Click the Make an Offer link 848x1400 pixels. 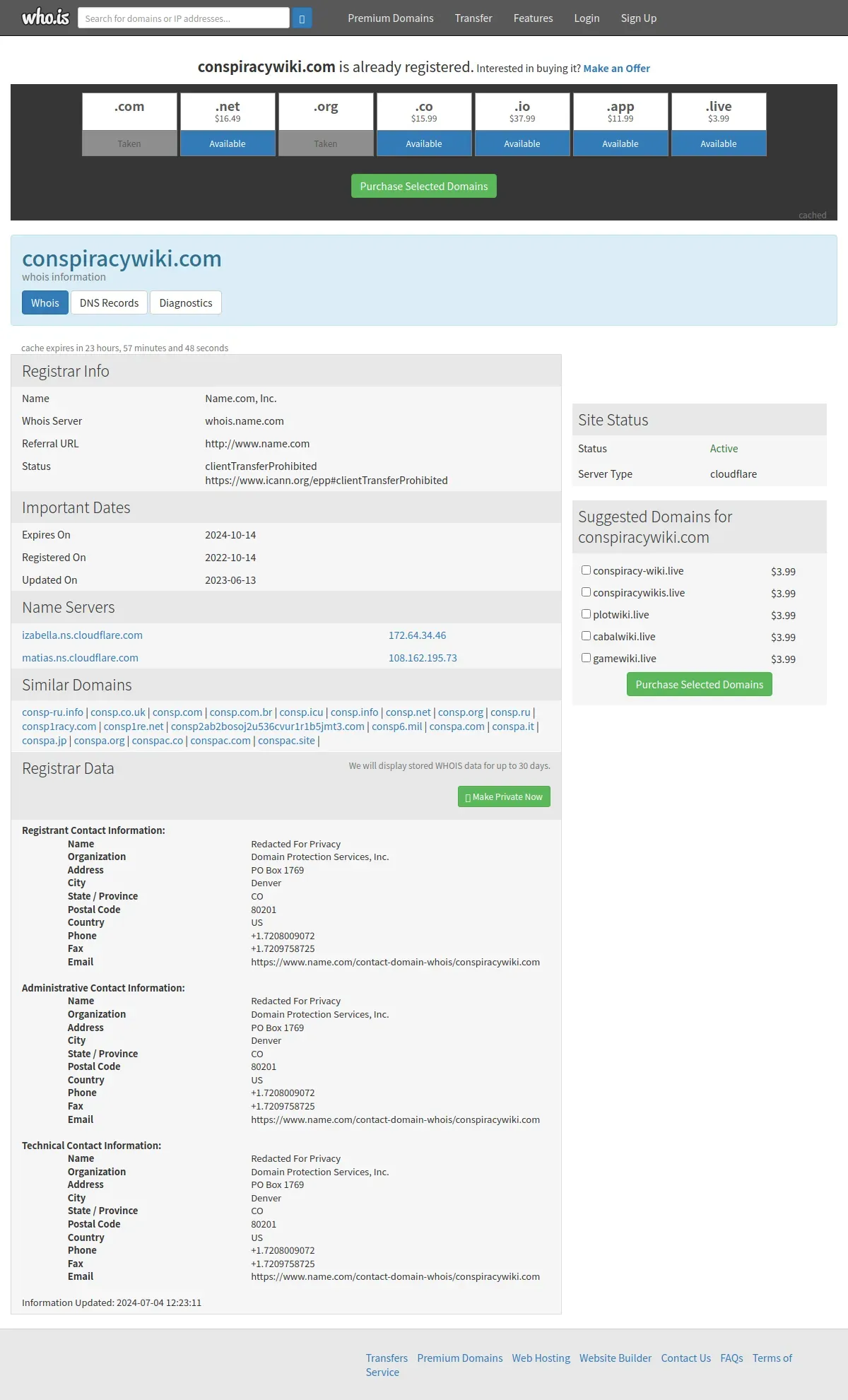pos(617,69)
